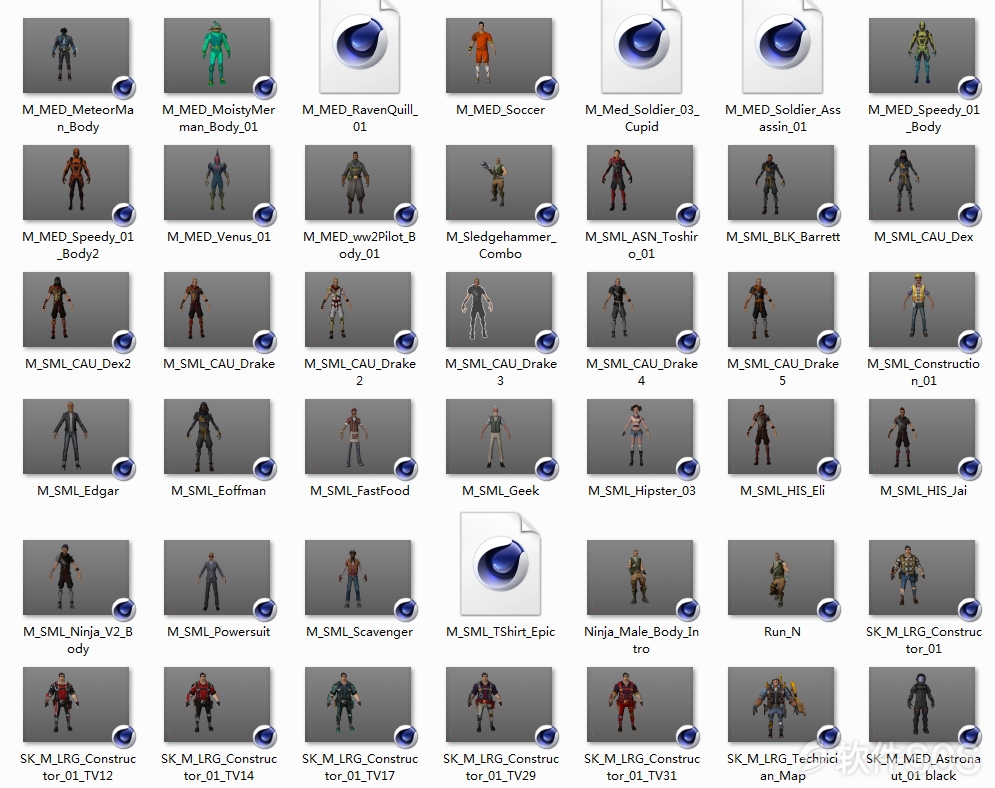Image resolution: width=995 pixels, height=788 pixels.
Task: Select the M_SML_Eoffman thumbnail
Action: click(217, 437)
